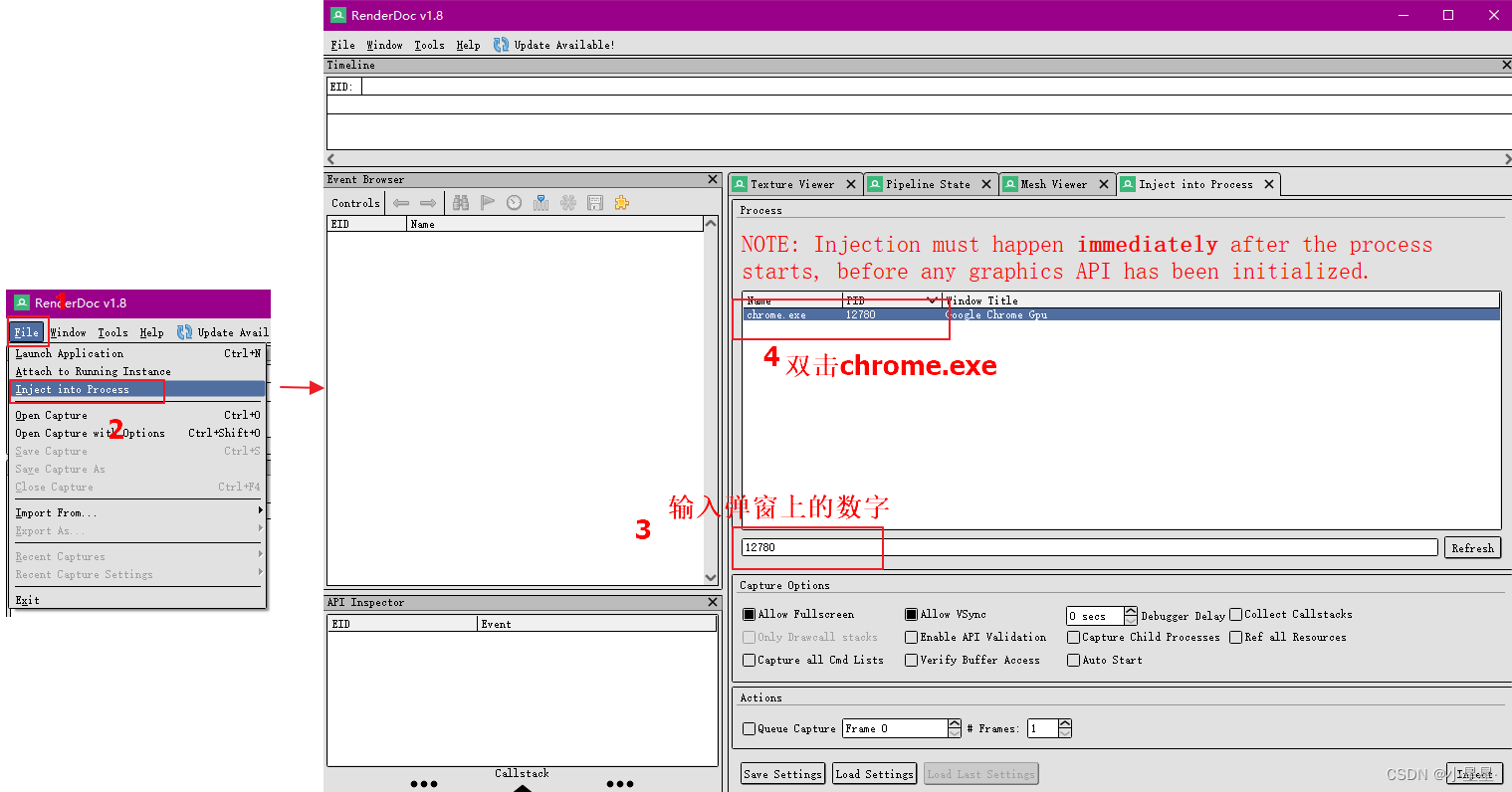Enable Auto Start checkbox
Viewport: 1512px width, 792px height.
pyautogui.click(x=1074, y=660)
